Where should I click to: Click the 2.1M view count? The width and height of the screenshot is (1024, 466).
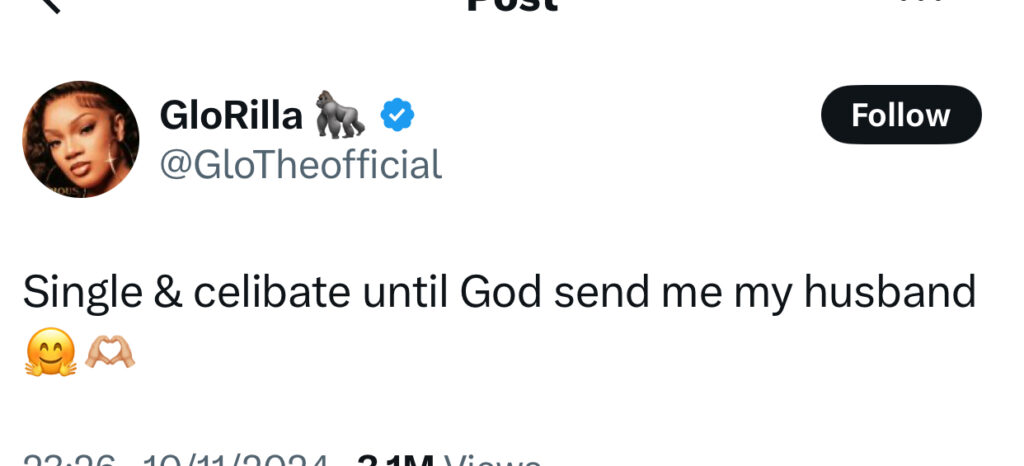[395, 461]
